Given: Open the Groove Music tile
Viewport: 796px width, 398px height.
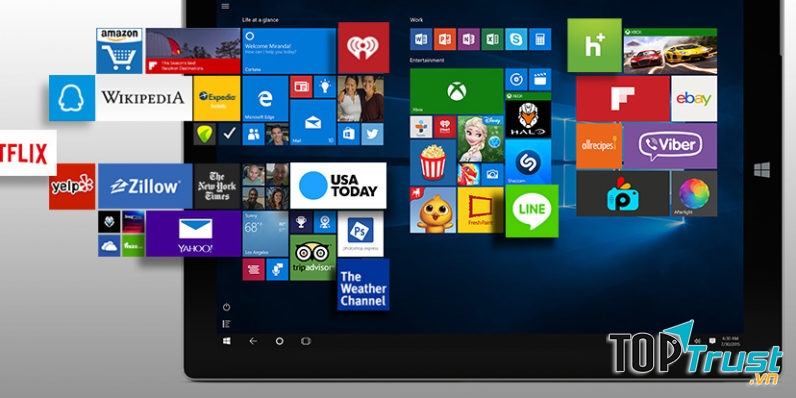Looking at the screenshot, I should pyautogui.click(x=516, y=79).
